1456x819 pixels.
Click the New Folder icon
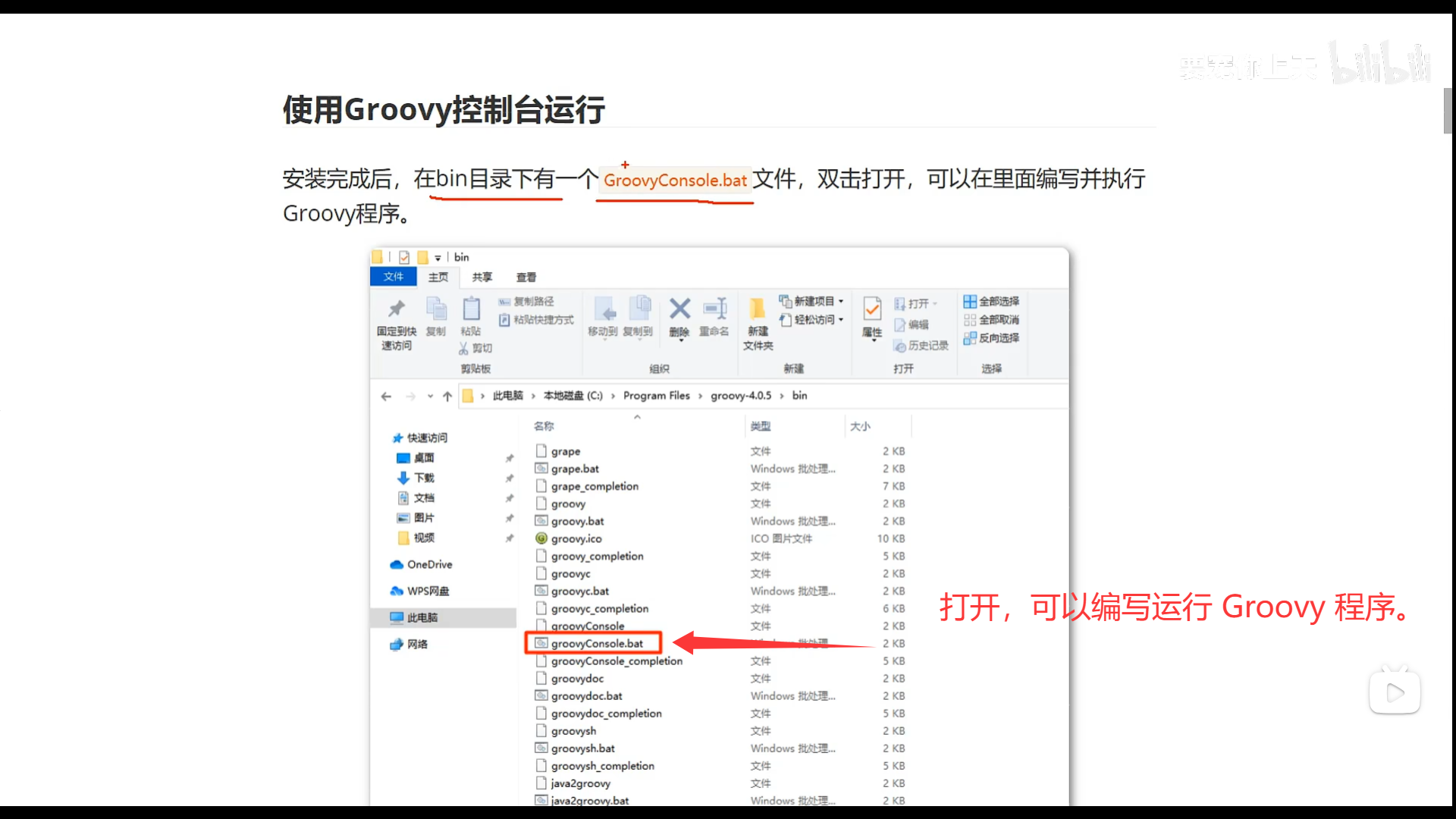point(757,309)
